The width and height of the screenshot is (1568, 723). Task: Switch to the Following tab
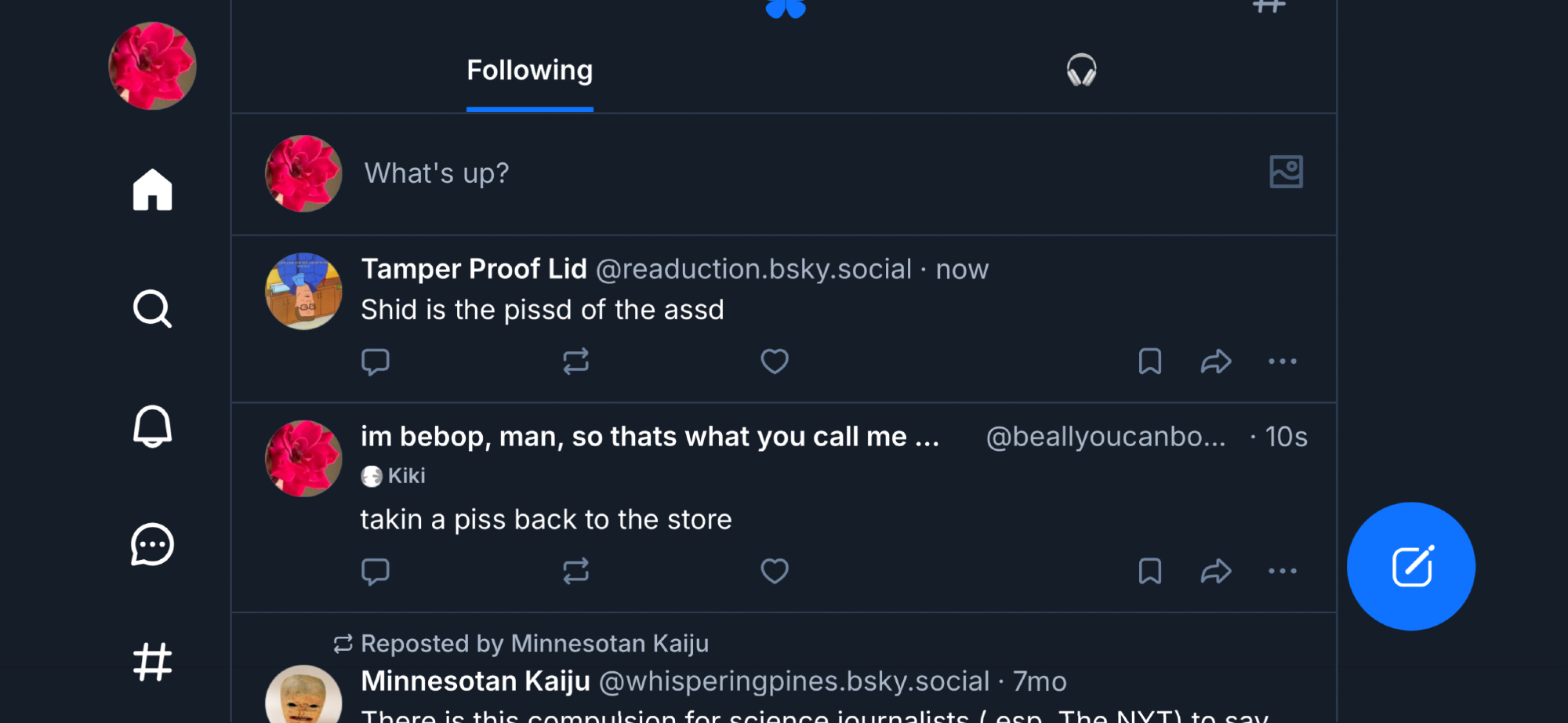(530, 71)
